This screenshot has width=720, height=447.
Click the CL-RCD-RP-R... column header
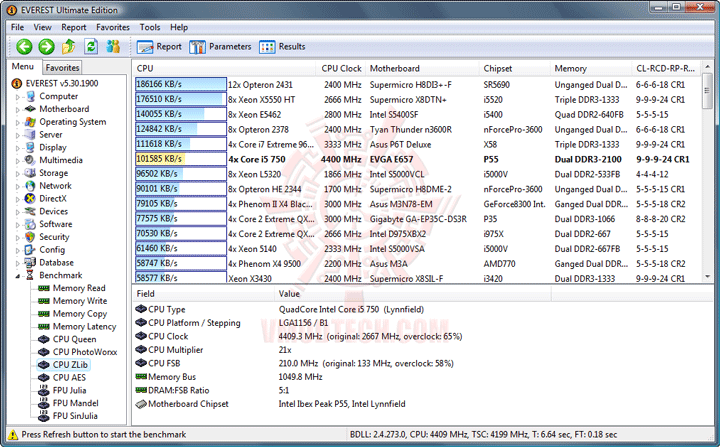click(667, 68)
